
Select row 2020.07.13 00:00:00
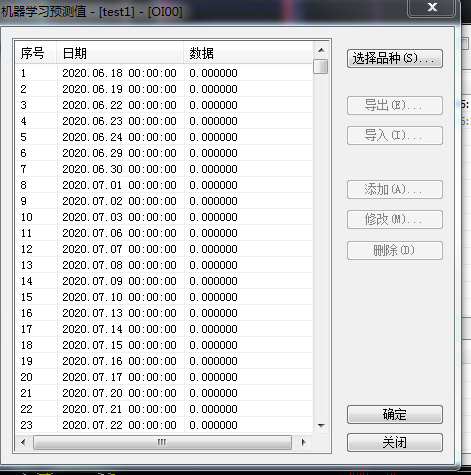[x=164, y=313]
